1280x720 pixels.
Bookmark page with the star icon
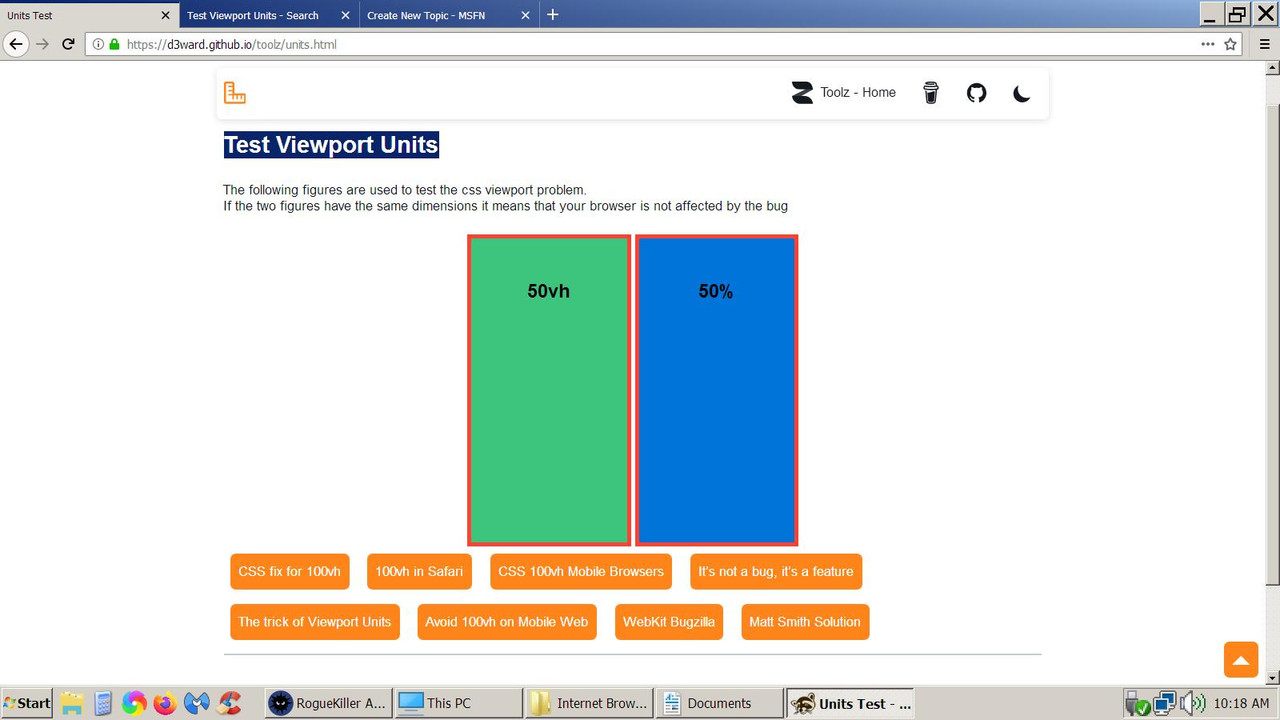[x=1230, y=44]
